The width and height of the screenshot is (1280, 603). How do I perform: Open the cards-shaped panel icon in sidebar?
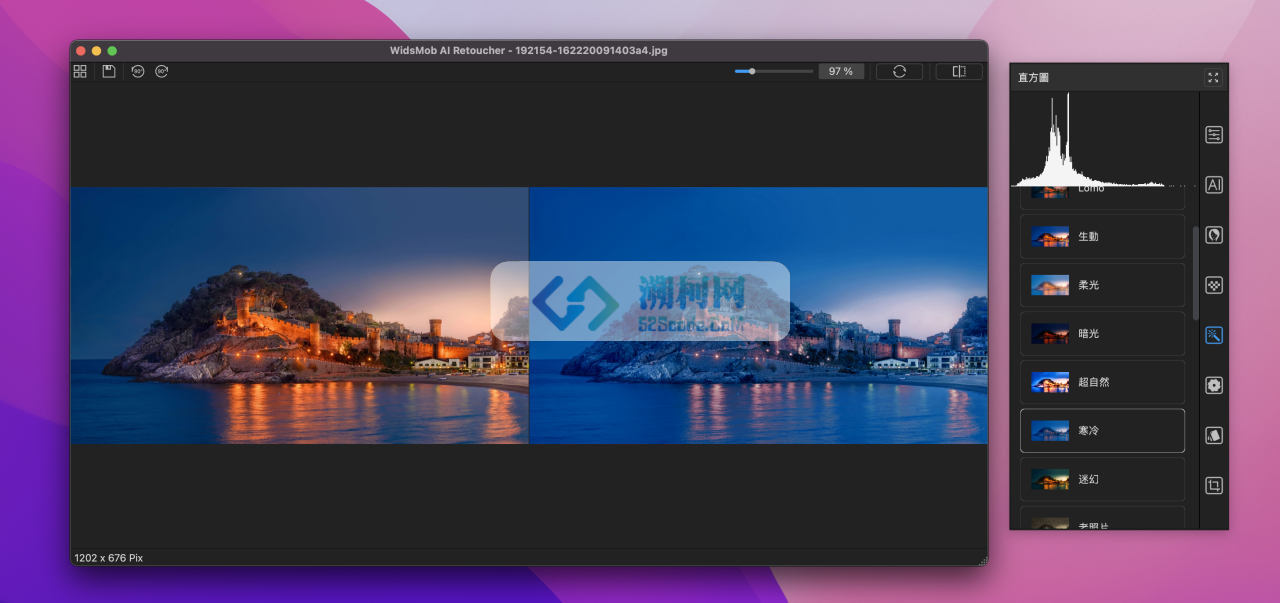click(x=1214, y=436)
